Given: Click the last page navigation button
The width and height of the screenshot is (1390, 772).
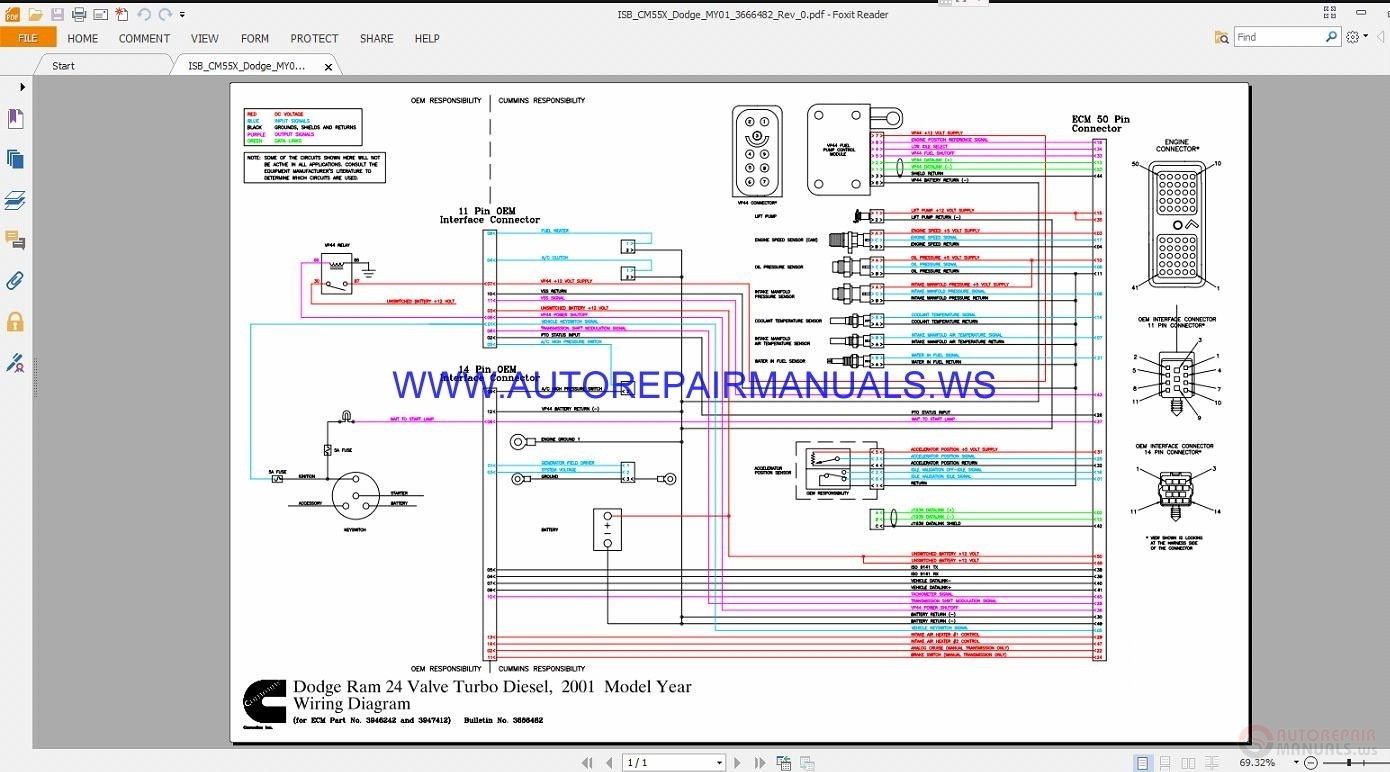Looking at the screenshot, I should [x=760, y=762].
